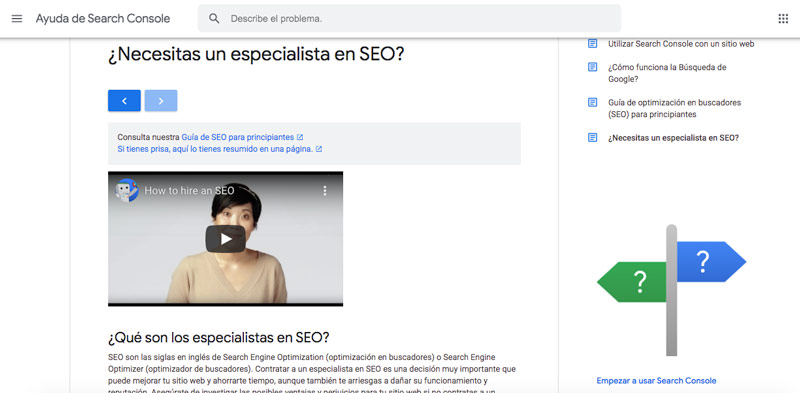This screenshot has width=800, height=393.
Task: Click the How to hire an SEO video title
Action: [189, 191]
